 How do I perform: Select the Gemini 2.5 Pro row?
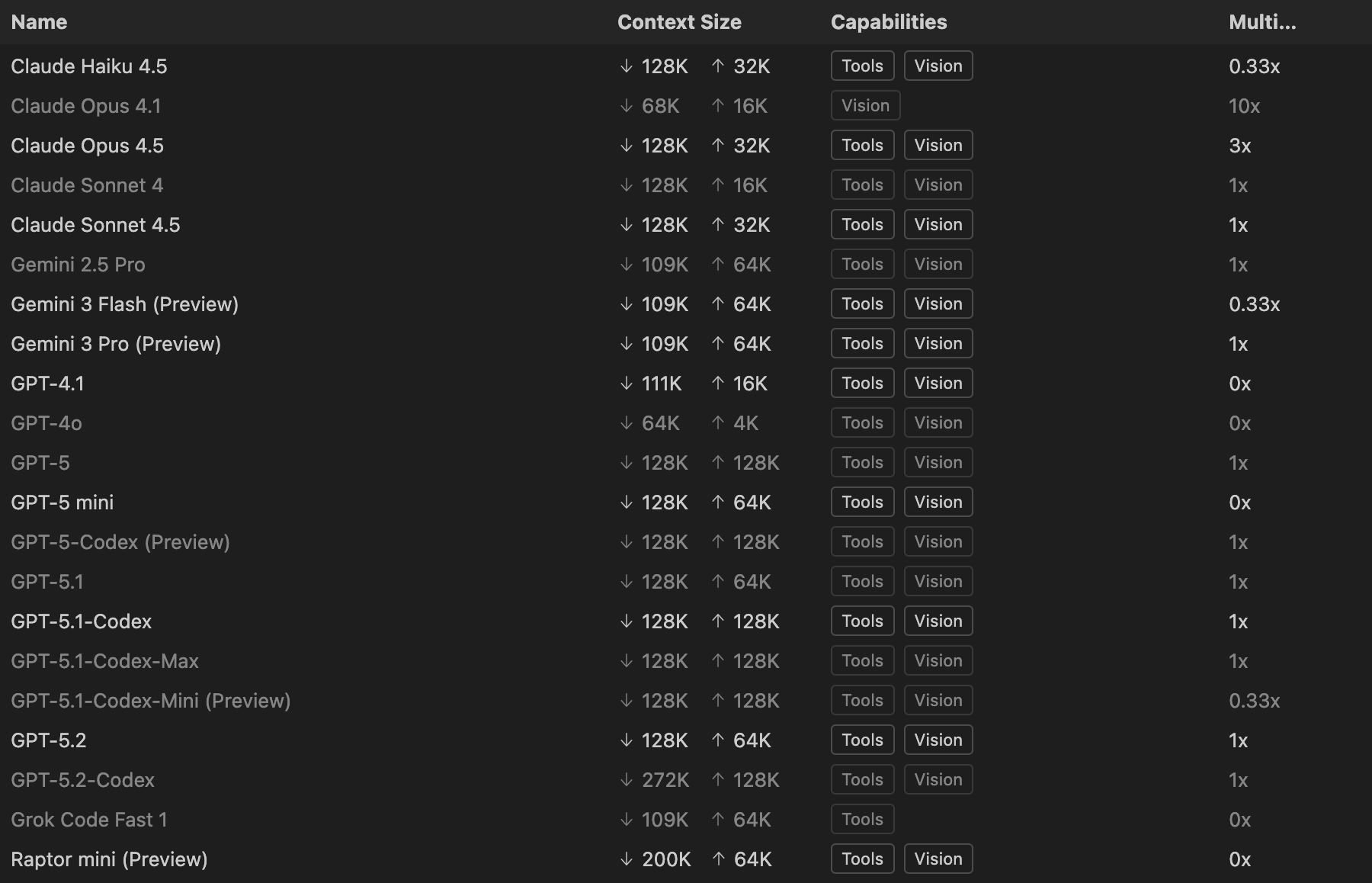(x=78, y=265)
